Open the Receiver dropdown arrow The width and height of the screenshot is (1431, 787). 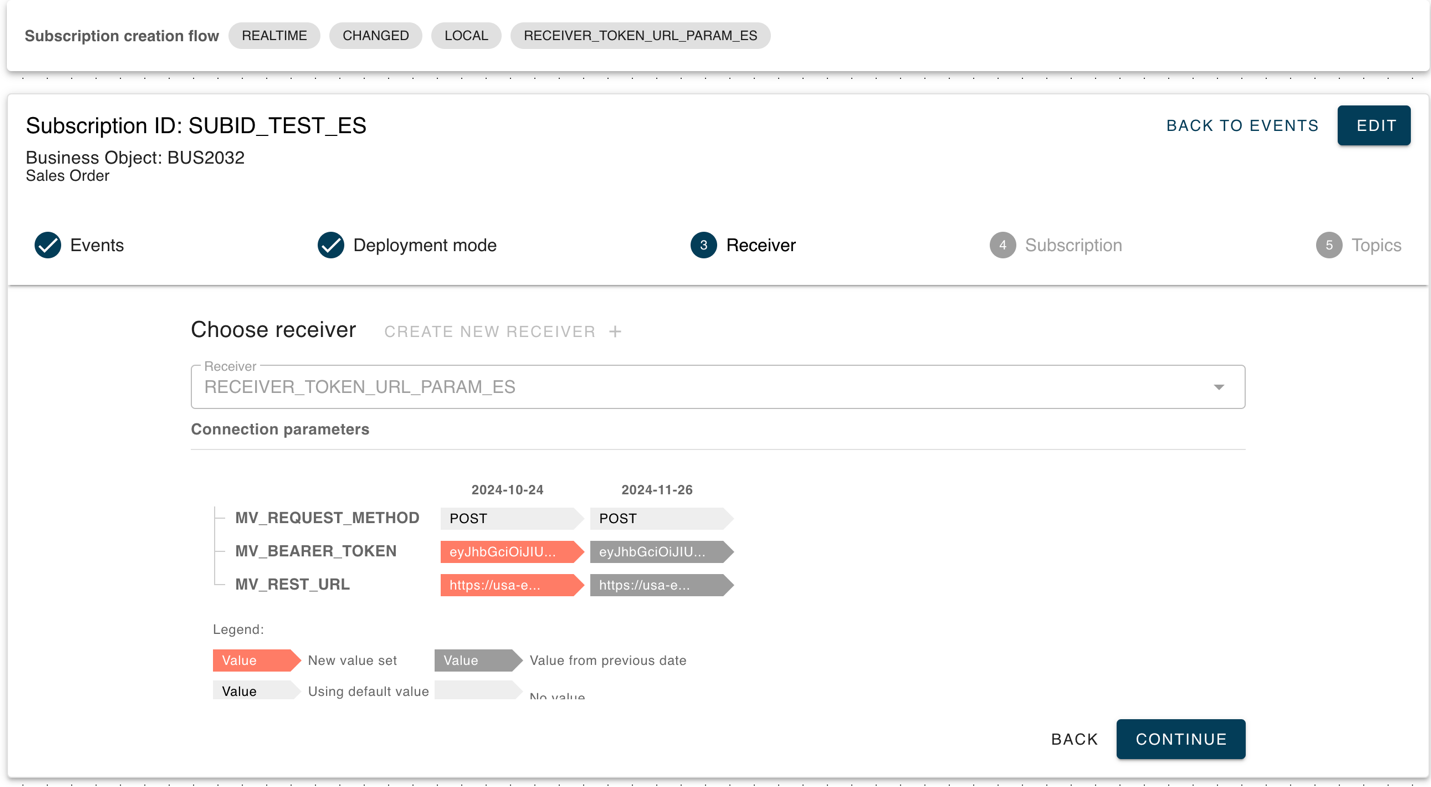[1218, 387]
